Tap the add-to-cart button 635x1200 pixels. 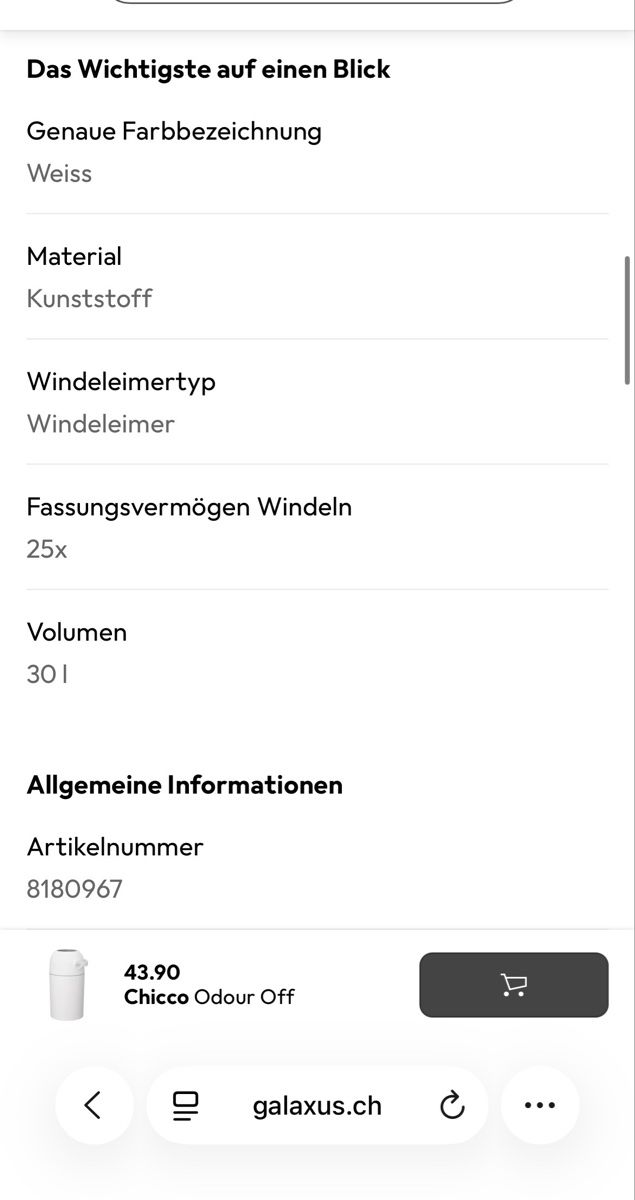click(x=513, y=985)
